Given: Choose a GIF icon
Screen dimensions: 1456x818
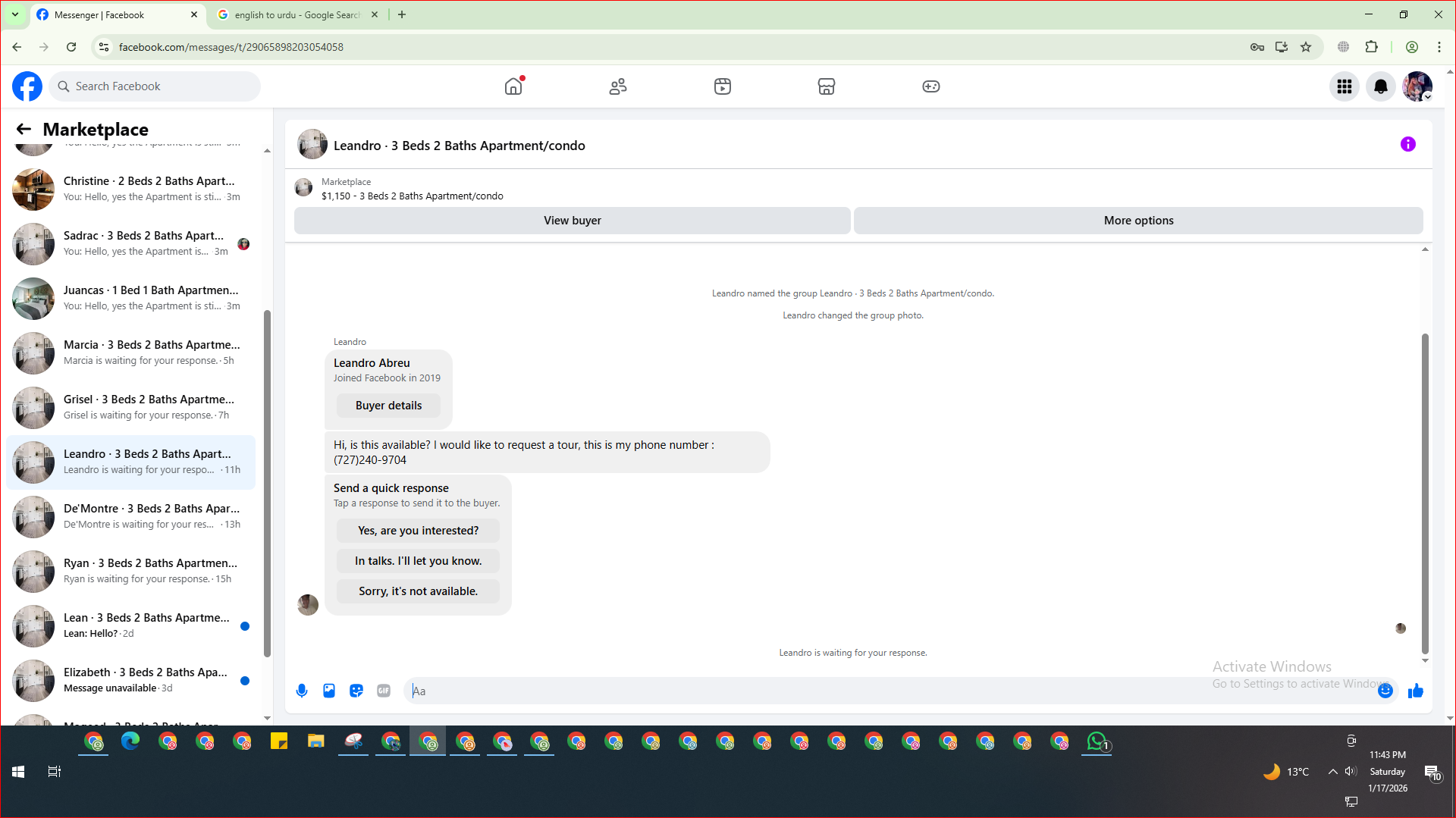Looking at the screenshot, I should pyautogui.click(x=384, y=691).
